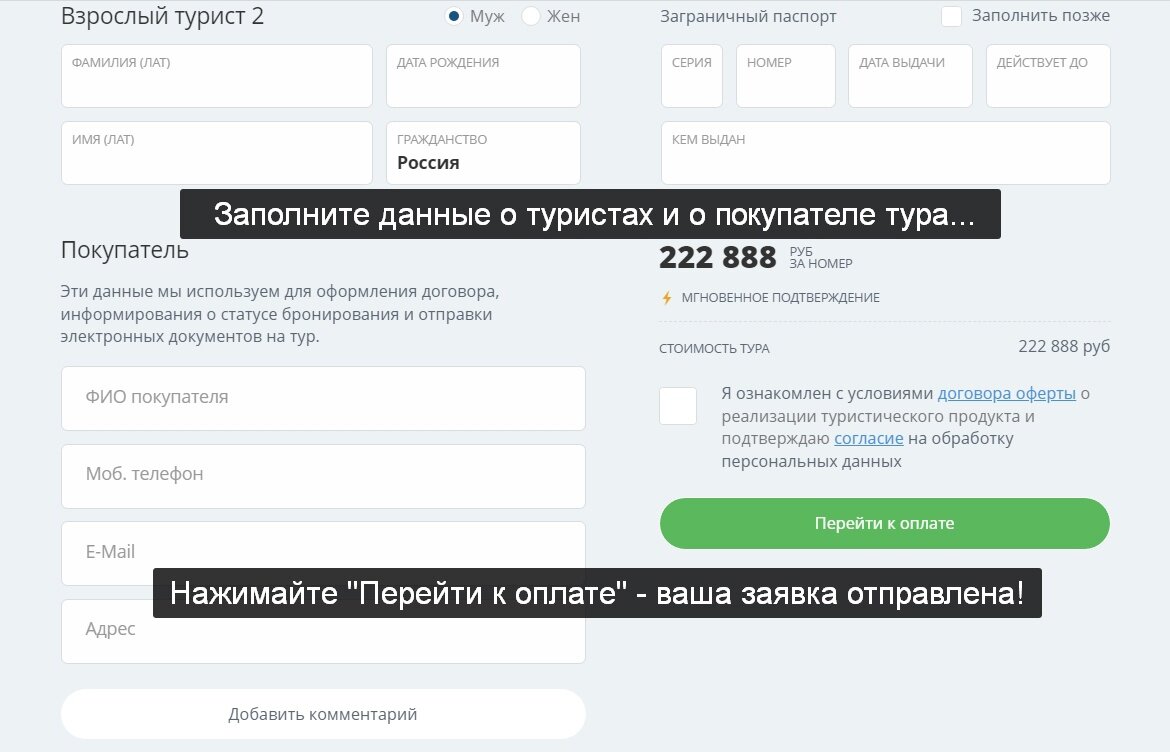The image size is (1170, 752).
Task: Click the Кем выдан field
Action: click(x=885, y=152)
